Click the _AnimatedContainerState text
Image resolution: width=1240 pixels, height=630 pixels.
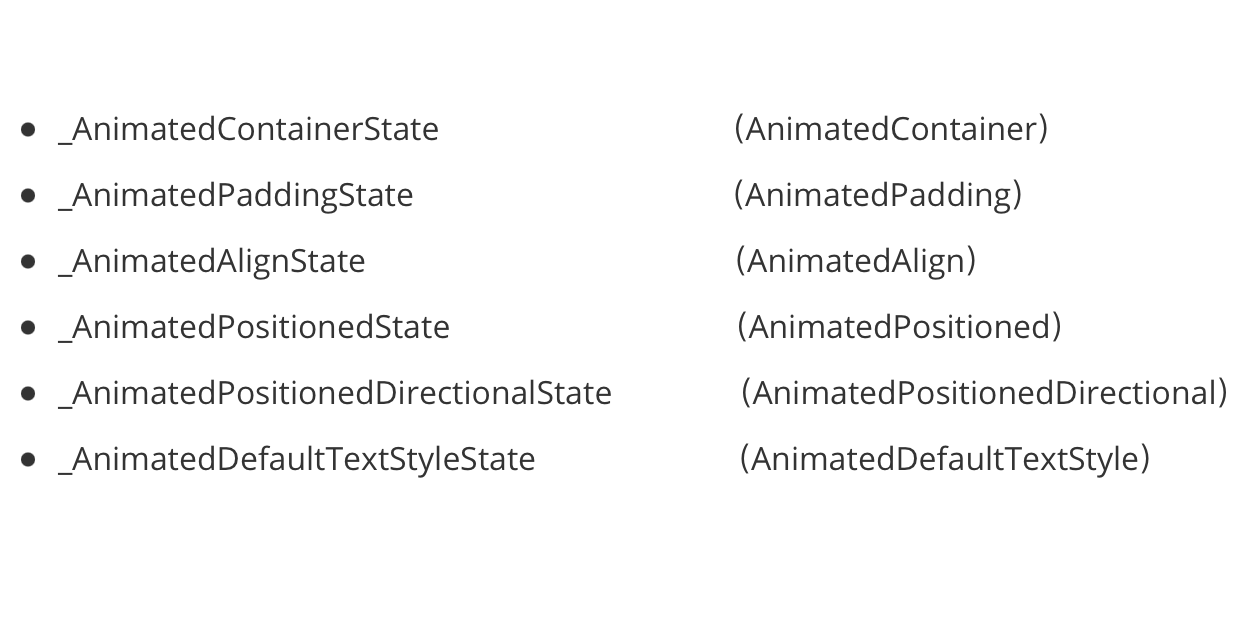click(x=249, y=130)
